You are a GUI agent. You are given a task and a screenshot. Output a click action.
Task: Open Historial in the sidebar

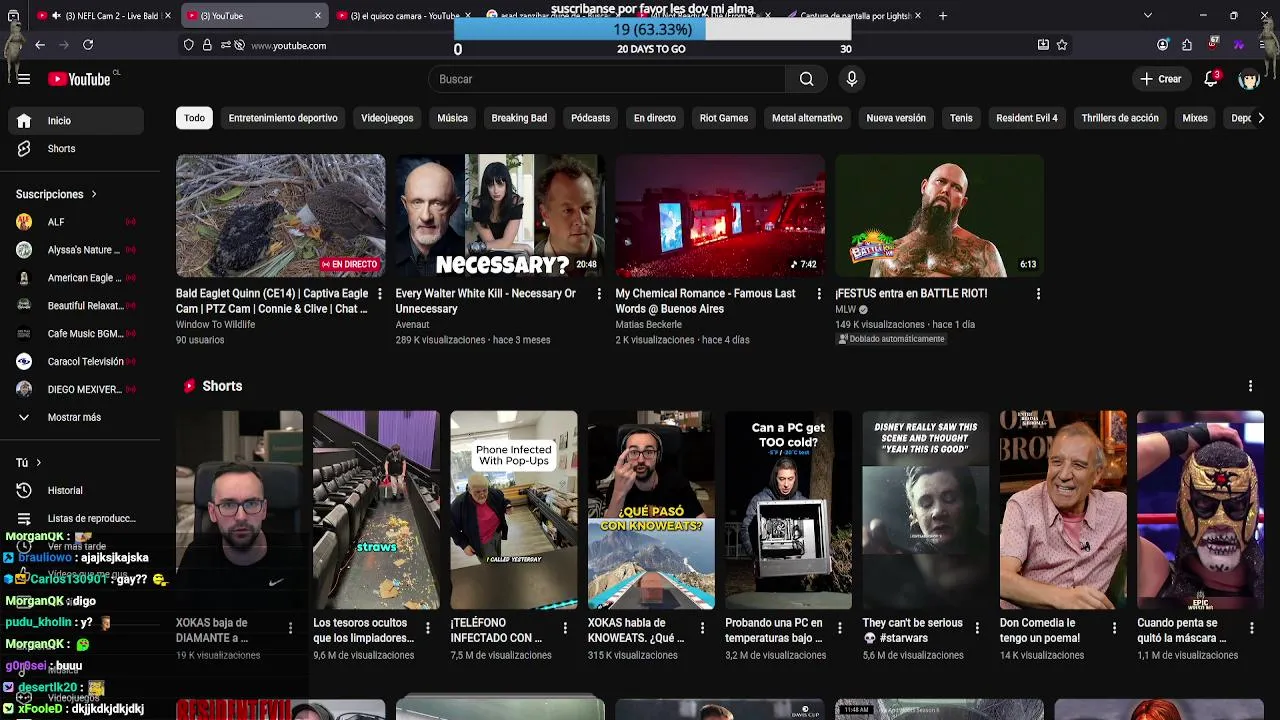[x=77, y=490]
